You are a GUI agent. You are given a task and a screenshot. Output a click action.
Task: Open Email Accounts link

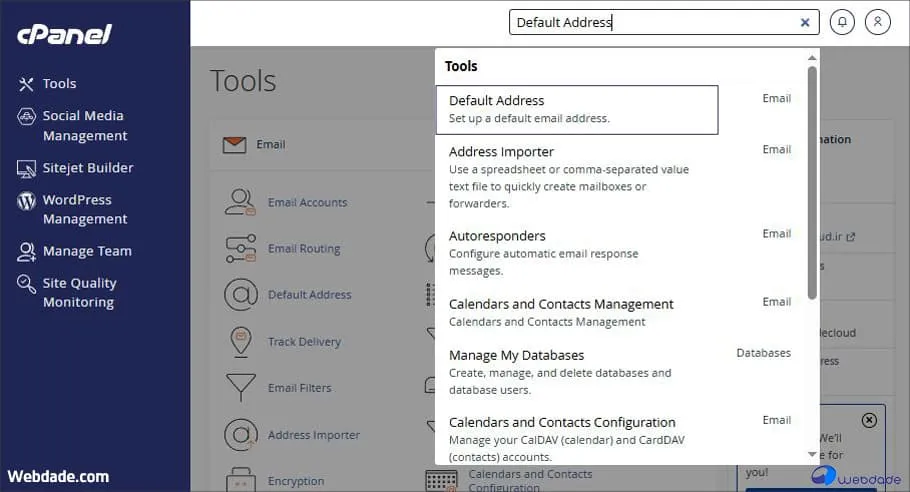tap(307, 202)
